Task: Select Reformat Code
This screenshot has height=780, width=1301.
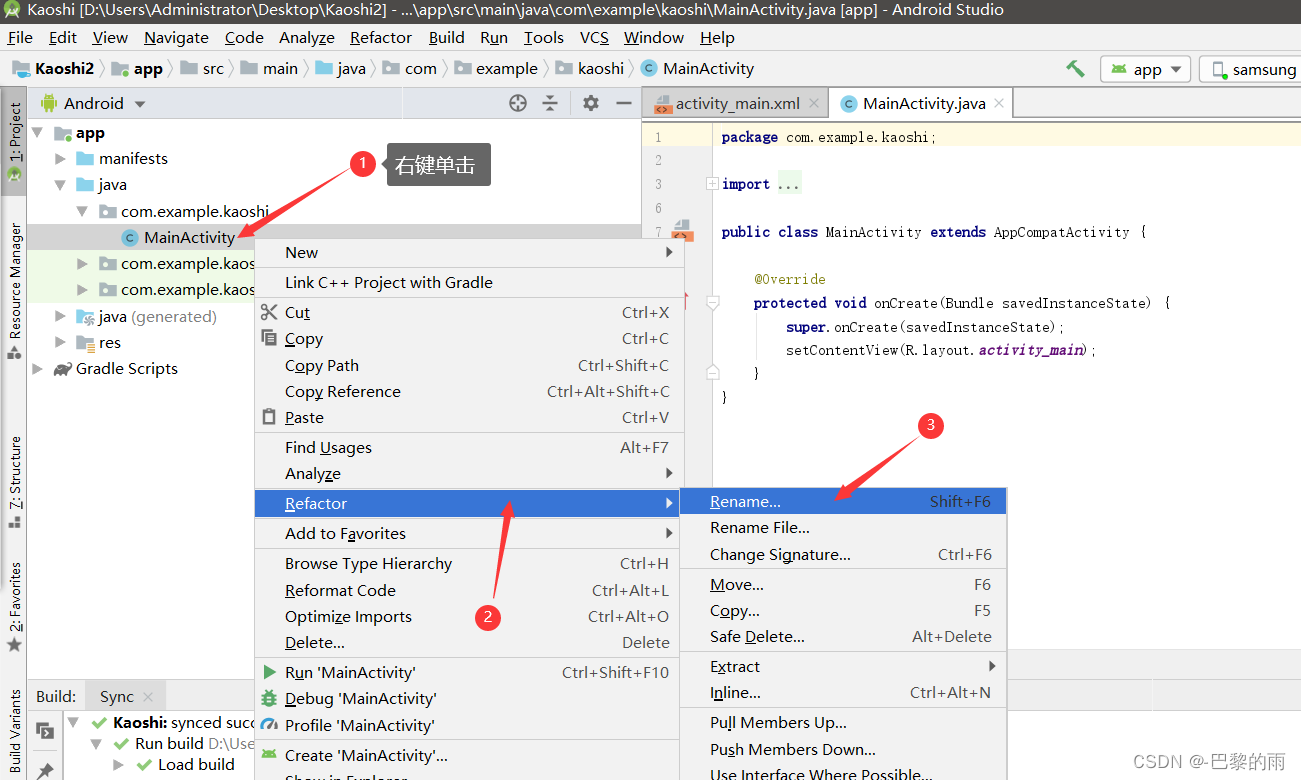Action: coord(468,590)
